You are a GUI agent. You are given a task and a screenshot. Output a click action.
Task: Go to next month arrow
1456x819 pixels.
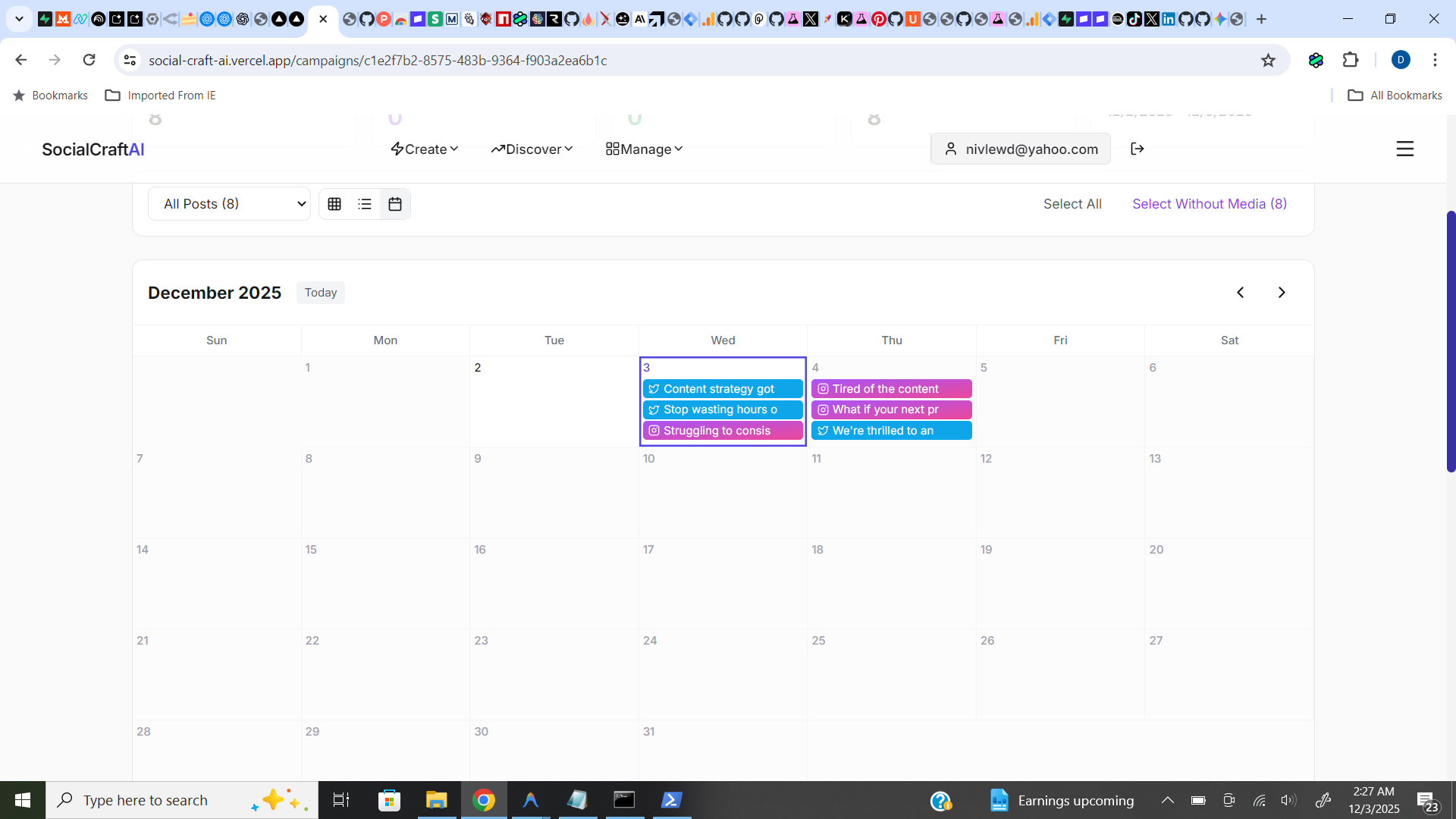(1282, 293)
